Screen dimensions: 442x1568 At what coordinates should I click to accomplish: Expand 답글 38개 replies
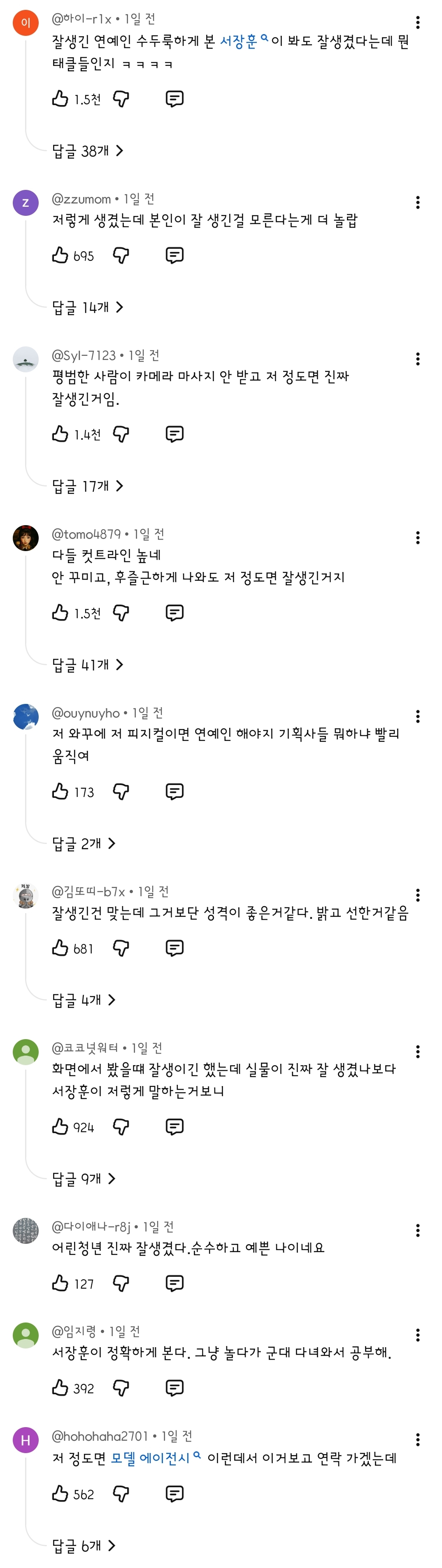[x=88, y=150]
